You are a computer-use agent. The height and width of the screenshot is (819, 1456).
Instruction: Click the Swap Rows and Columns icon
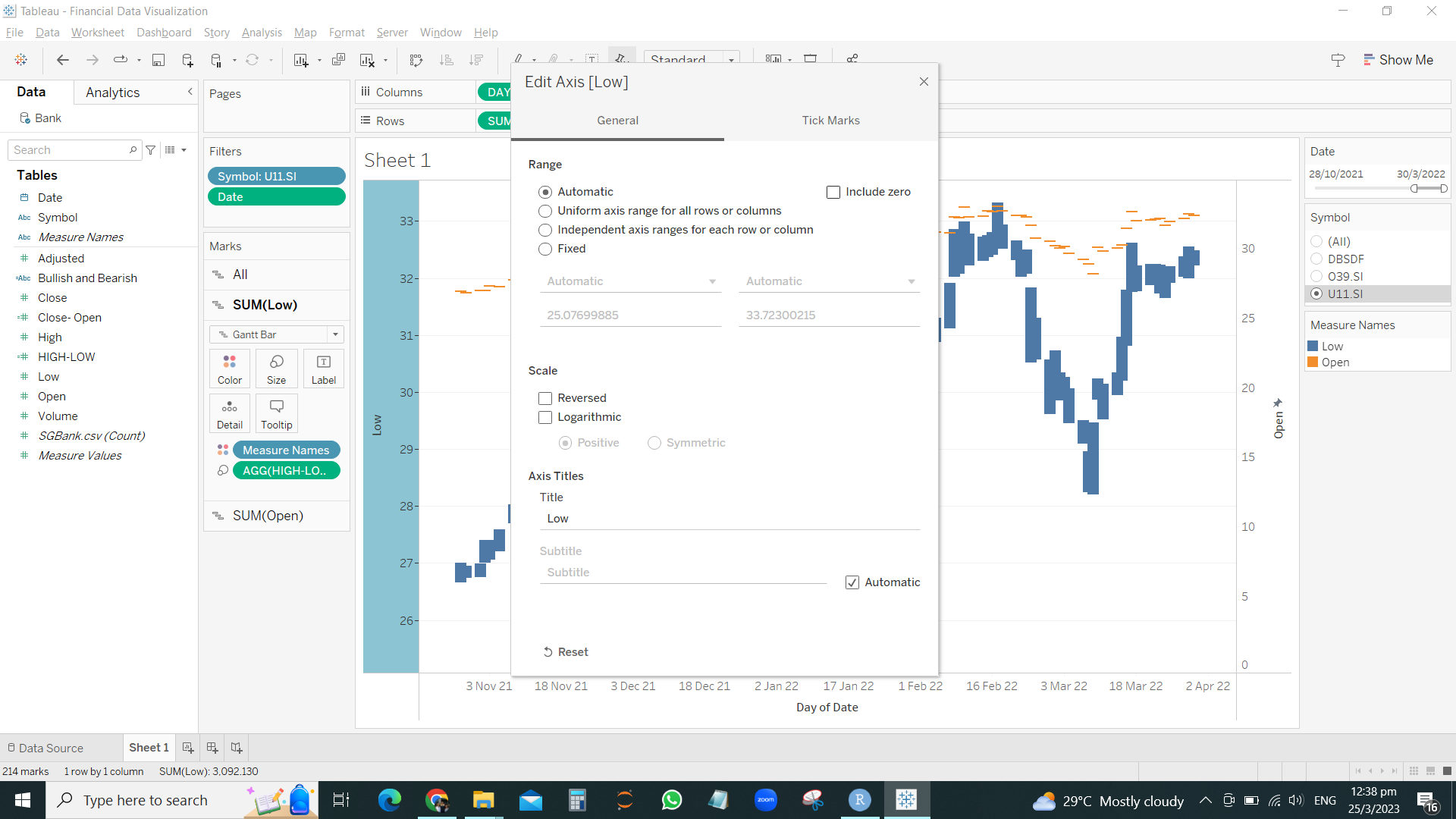tap(416, 60)
